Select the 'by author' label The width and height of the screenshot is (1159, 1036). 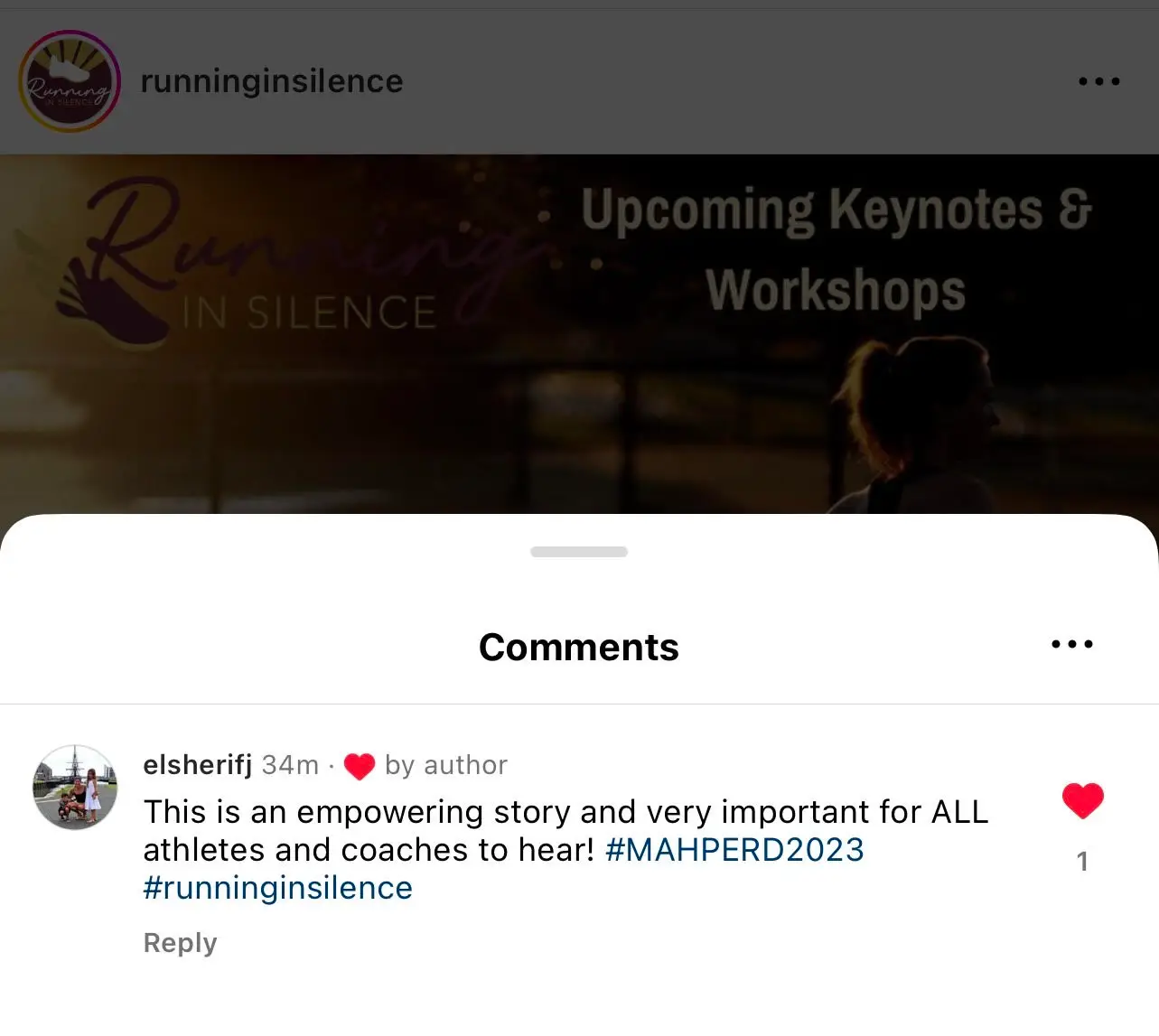tap(446, 765)
